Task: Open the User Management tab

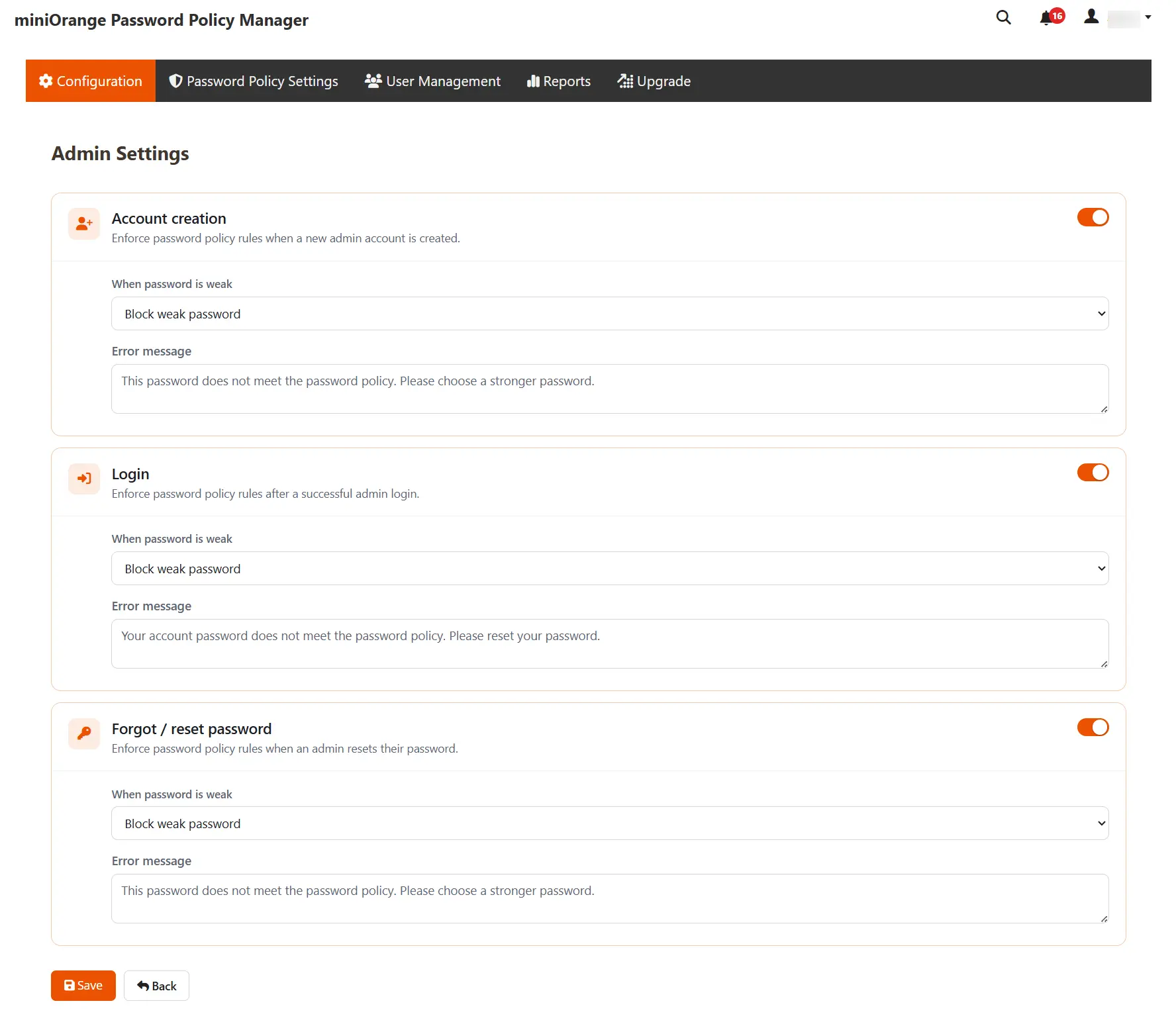Action: tap(432, 81)
